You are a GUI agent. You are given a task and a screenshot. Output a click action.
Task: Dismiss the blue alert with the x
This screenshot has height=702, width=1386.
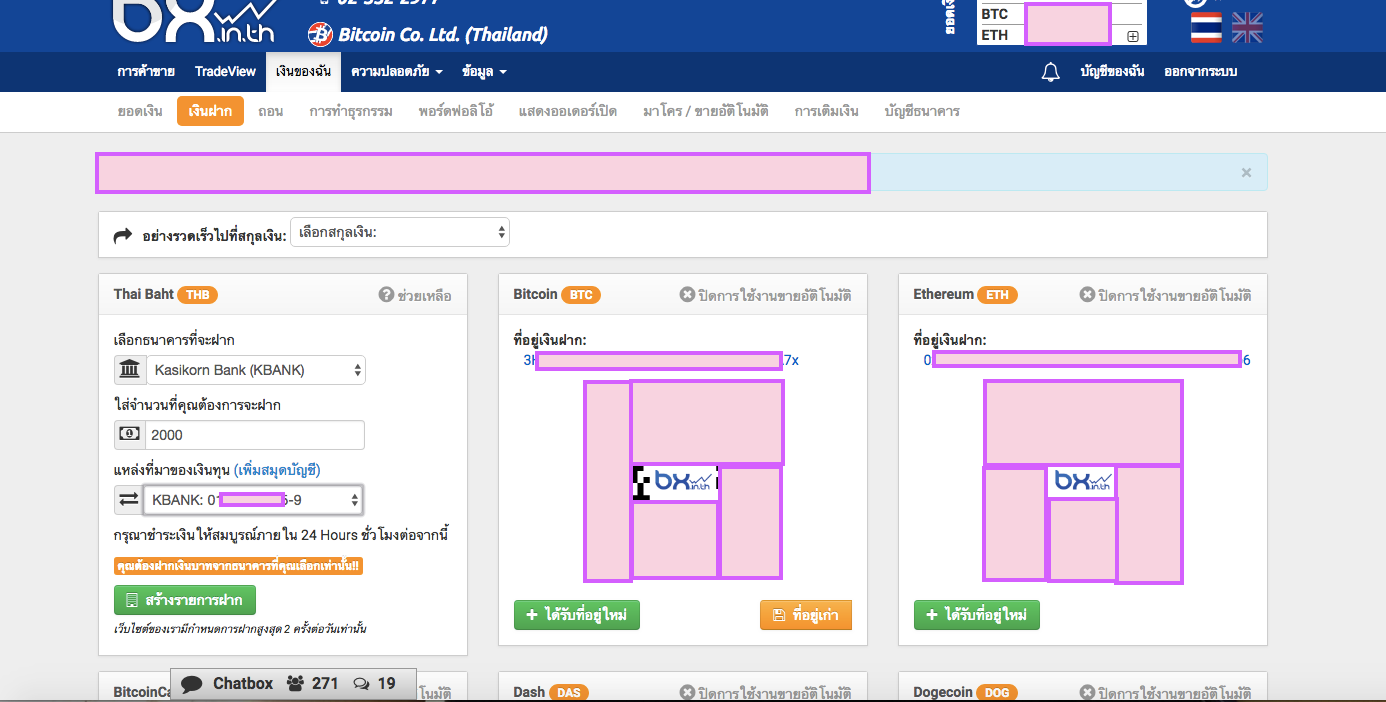1246,172
